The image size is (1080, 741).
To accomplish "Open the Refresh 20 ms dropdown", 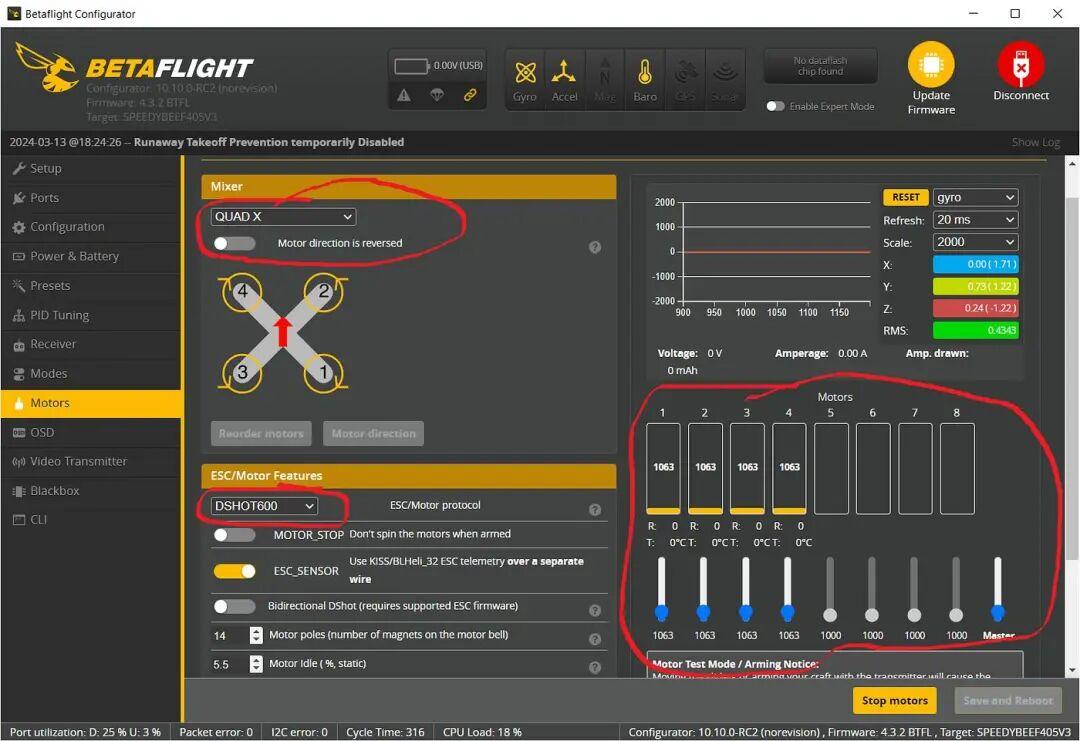I will tap(975, 220).
